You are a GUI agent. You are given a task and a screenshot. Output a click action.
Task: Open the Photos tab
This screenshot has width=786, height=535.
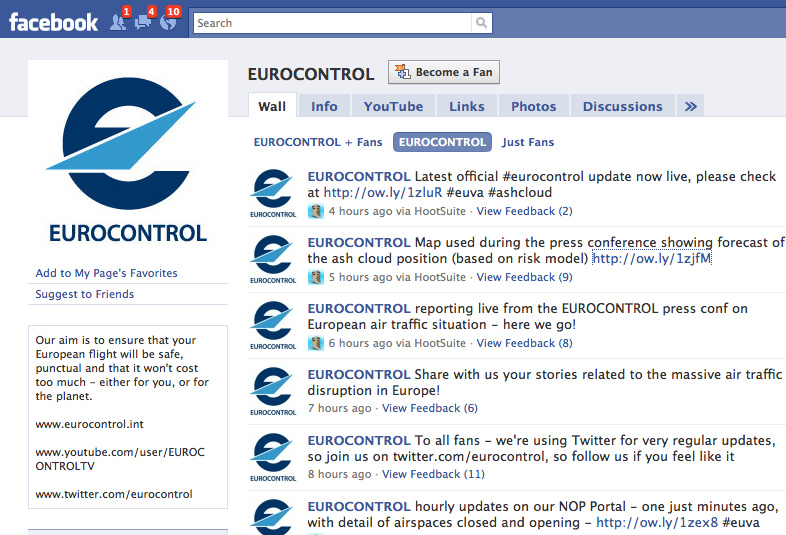point(533,106)
